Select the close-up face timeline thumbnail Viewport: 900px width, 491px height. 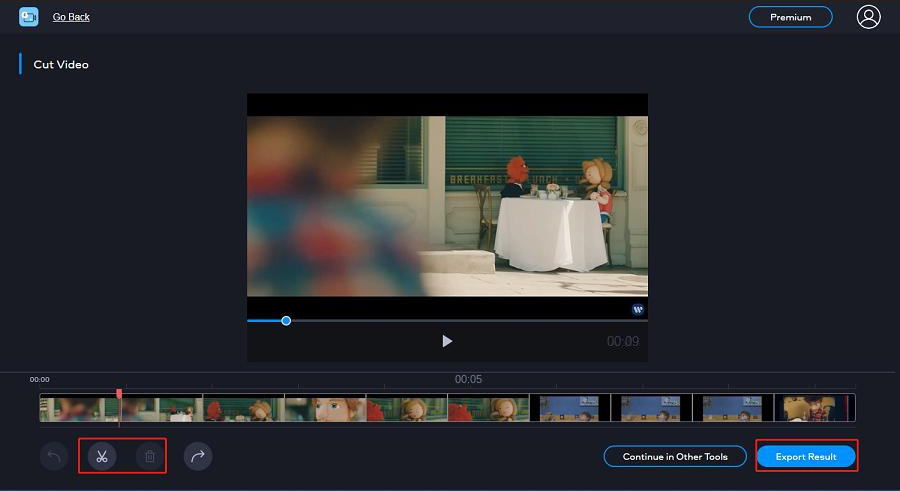[325, 408]
